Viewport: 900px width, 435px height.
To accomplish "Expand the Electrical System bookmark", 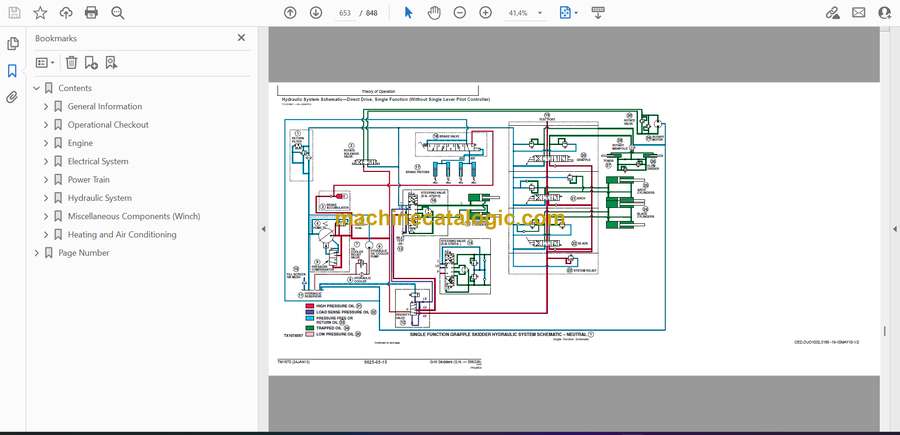I will 46,161.
